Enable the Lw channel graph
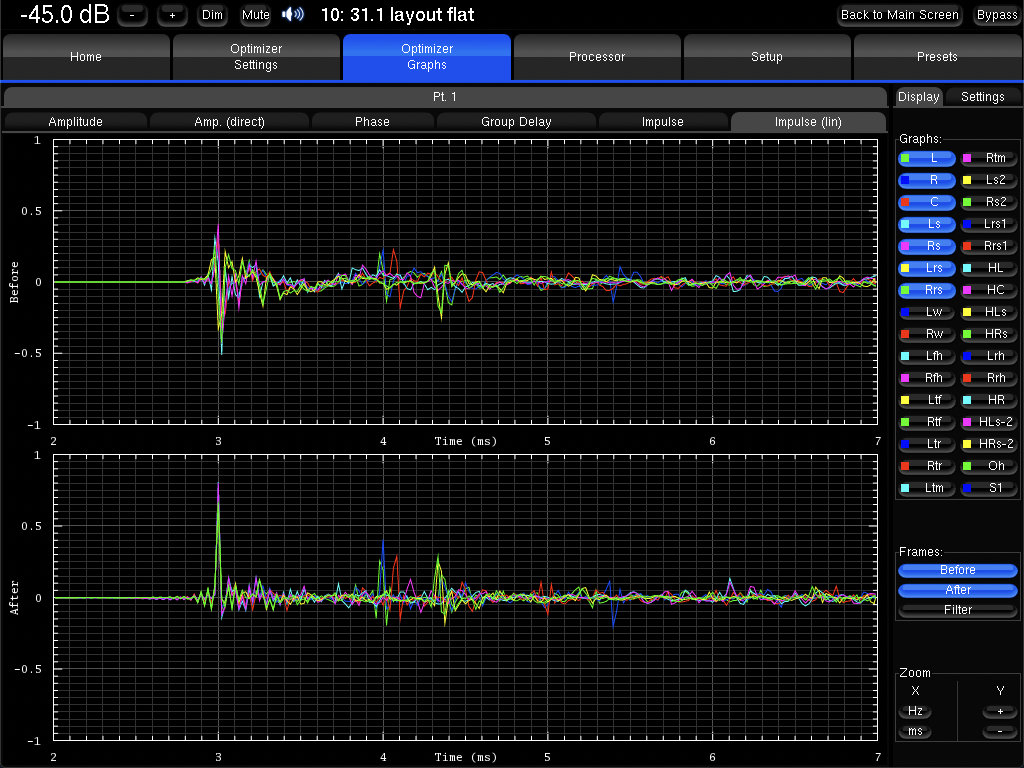This screenshot has width=1024, height=768. 926,312
